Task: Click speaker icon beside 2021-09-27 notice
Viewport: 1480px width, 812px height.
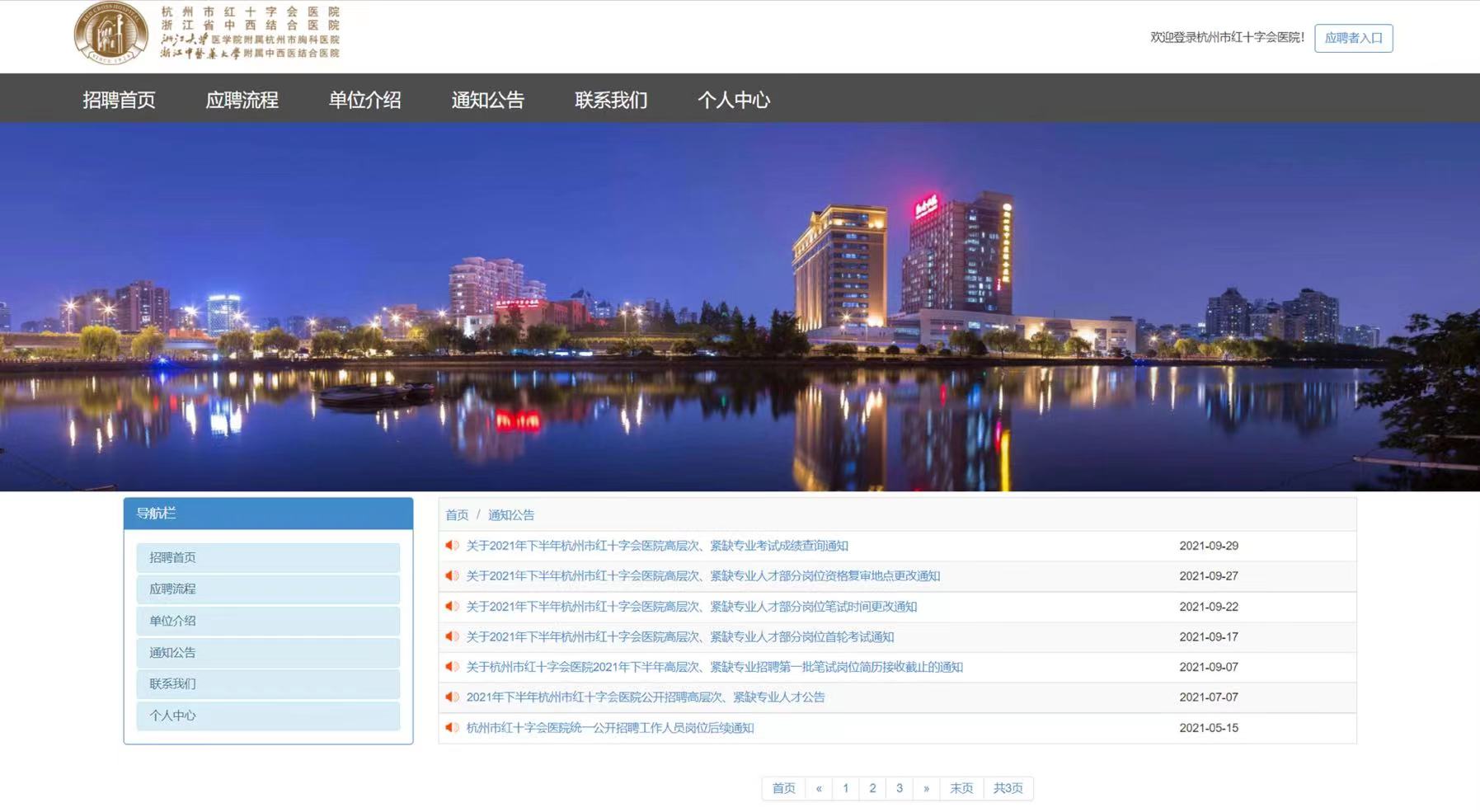Action: 452,576
